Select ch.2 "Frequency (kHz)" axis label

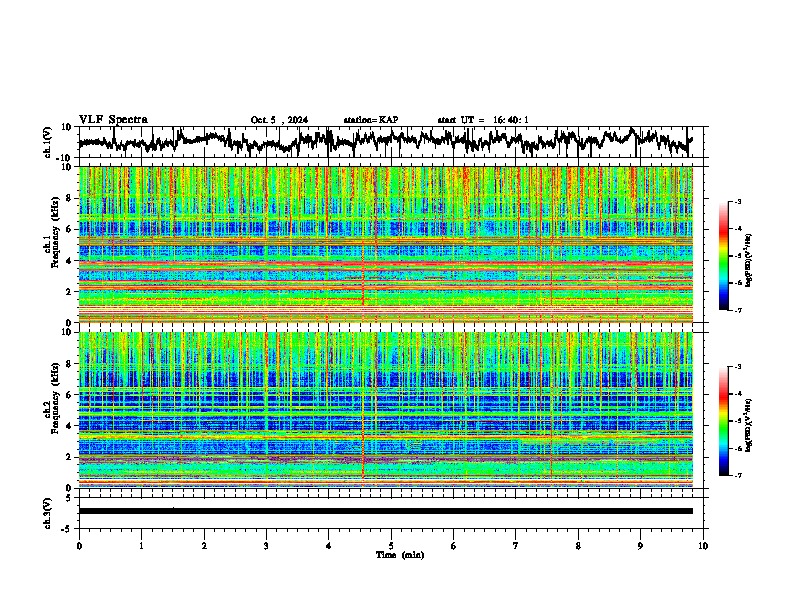pos(55,398)
